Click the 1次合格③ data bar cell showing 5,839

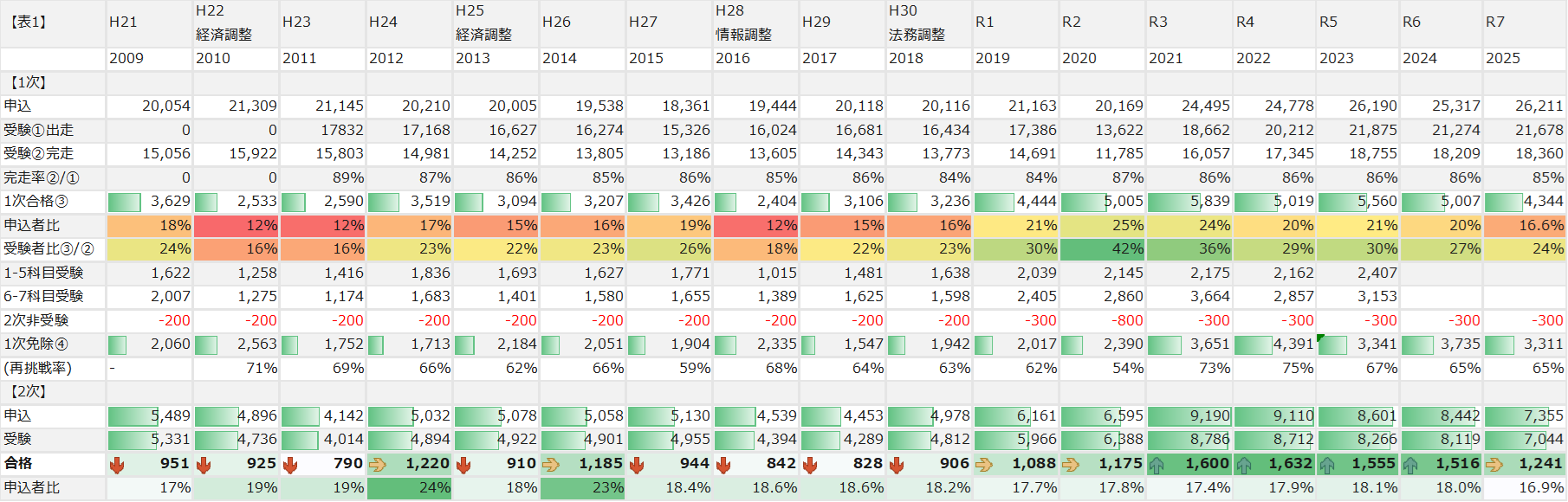(1189, 202)
